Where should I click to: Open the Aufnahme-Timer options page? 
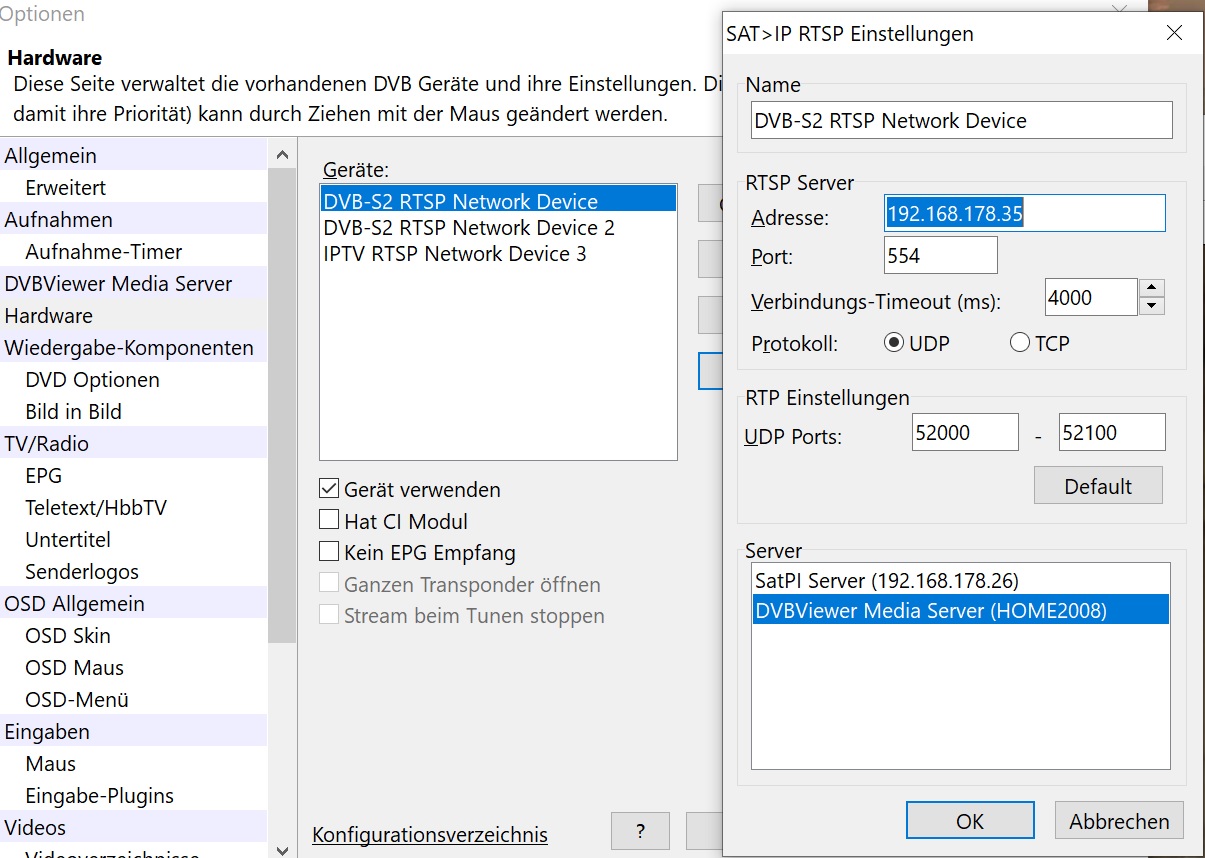(x=134, y=251)
